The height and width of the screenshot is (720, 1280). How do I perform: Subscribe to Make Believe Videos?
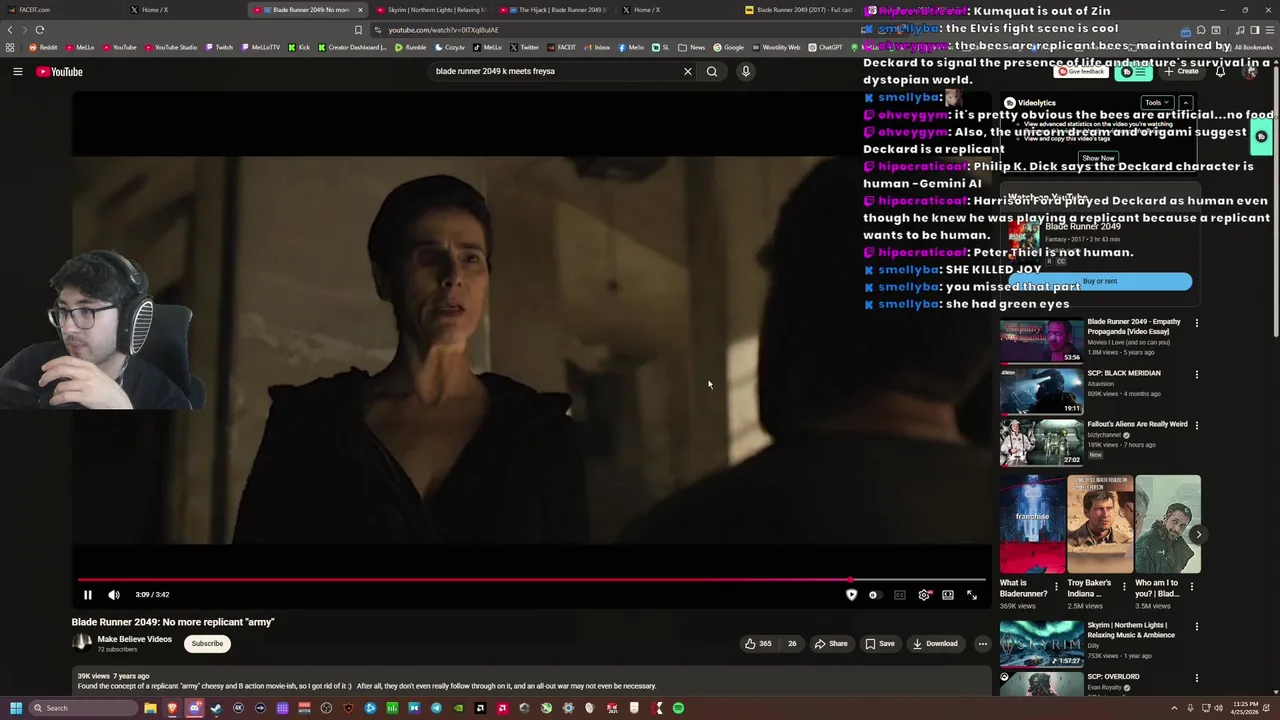pos(207,644)
